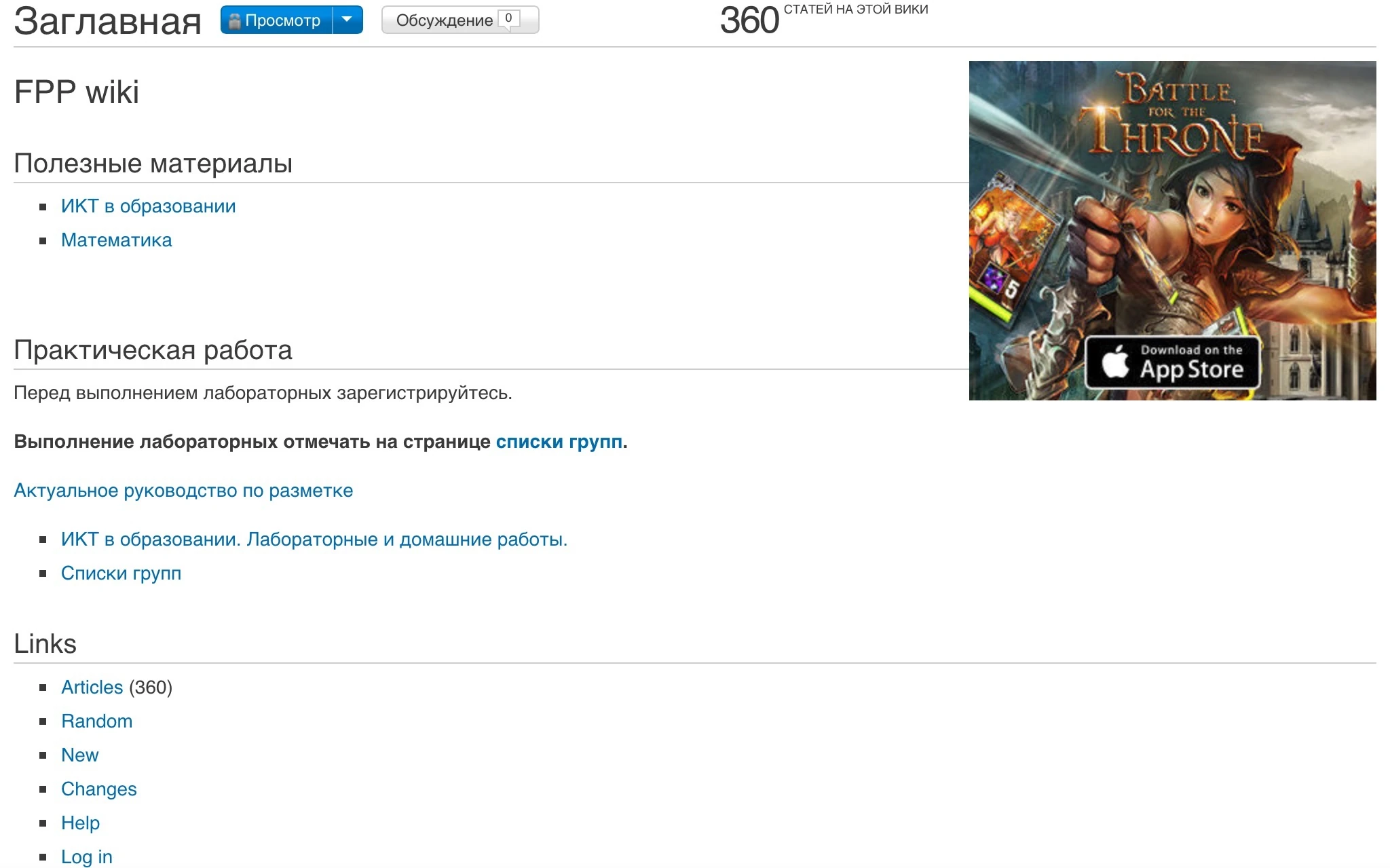Click the Log in link
This screenshot has width=1390, height=868.
[86, 857]
